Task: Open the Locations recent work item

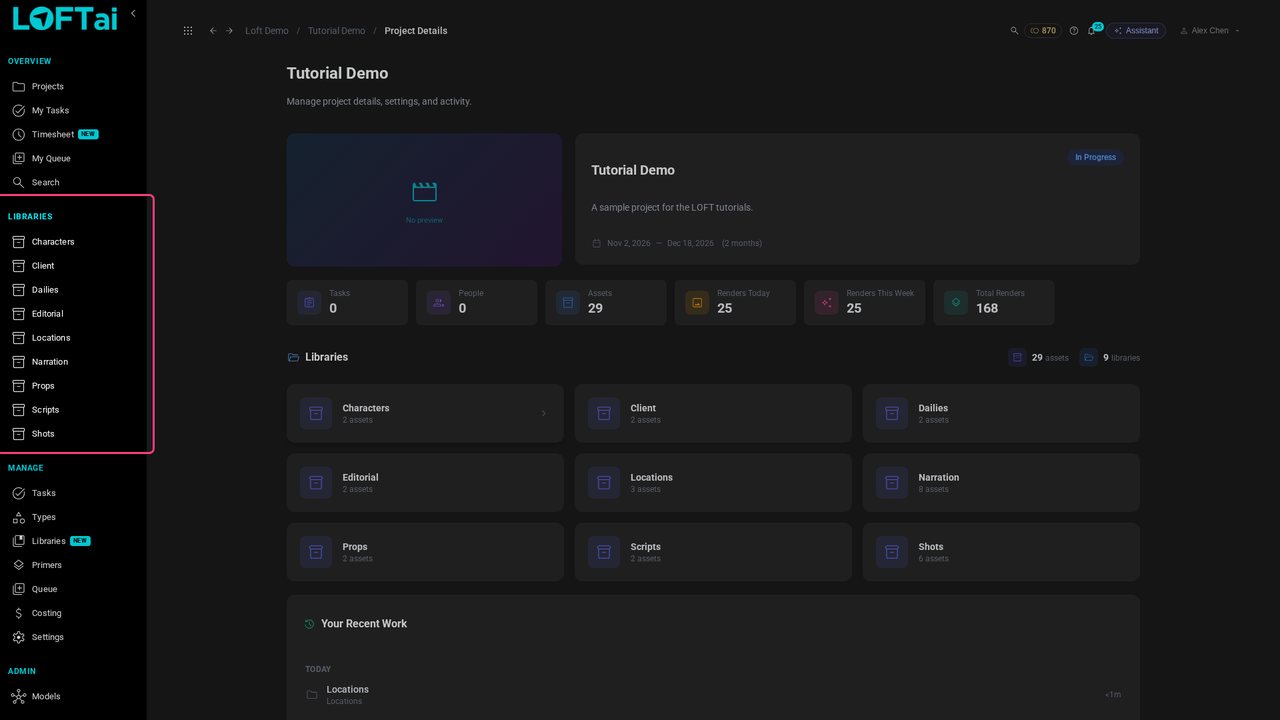Action: point(713,694)
